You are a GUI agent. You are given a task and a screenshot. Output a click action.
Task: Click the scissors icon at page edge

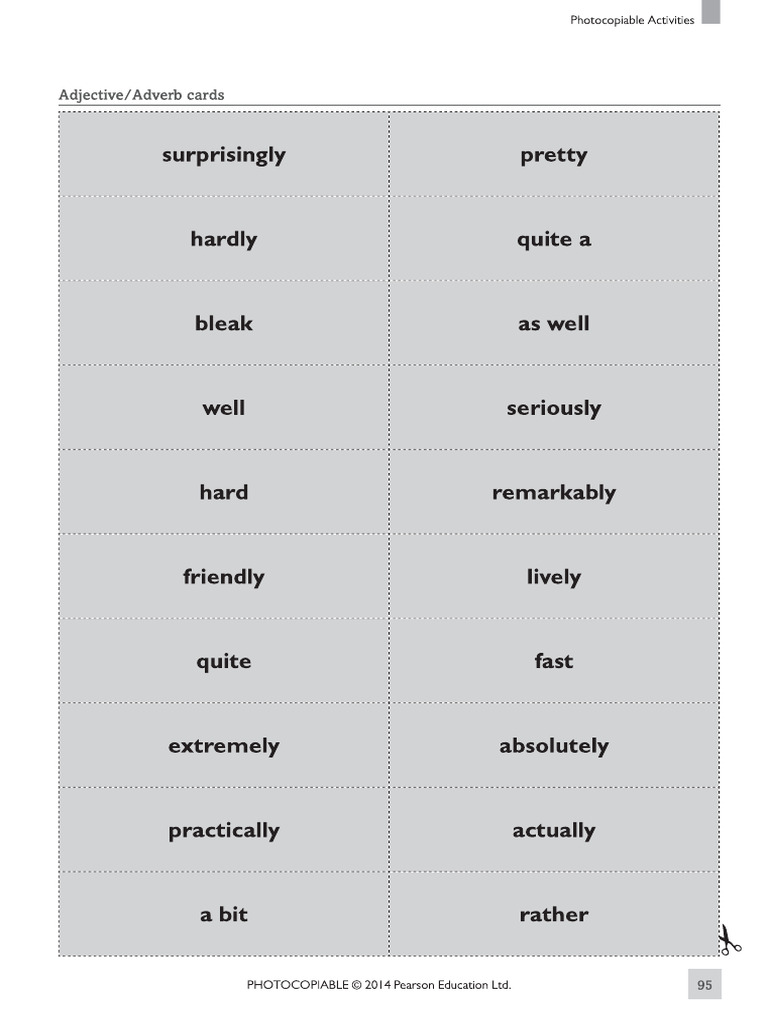[727, 941]
